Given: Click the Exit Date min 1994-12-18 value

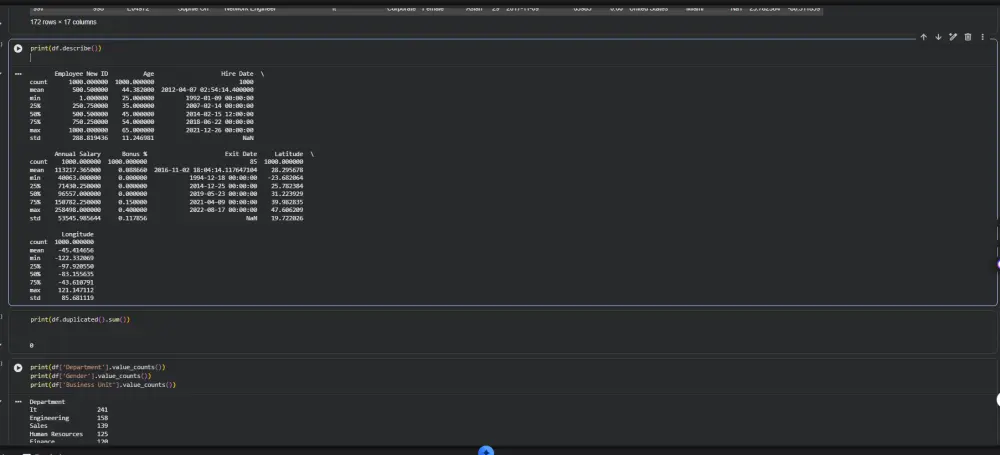Looking at the screenshot, I should click(x=223, y=178).
